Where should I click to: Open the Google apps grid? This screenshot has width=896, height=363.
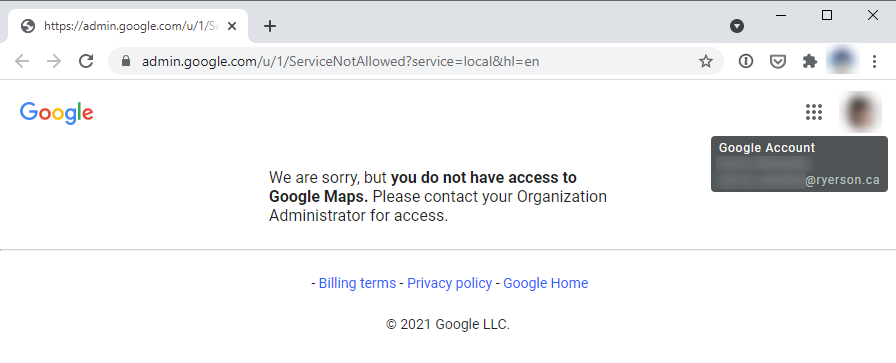[814, 112]
